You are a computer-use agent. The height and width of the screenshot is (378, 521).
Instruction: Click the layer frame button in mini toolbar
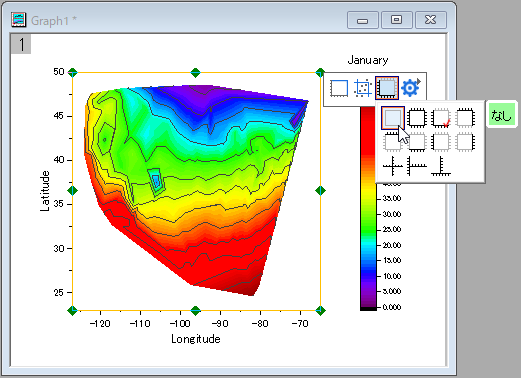pos(339,88)
